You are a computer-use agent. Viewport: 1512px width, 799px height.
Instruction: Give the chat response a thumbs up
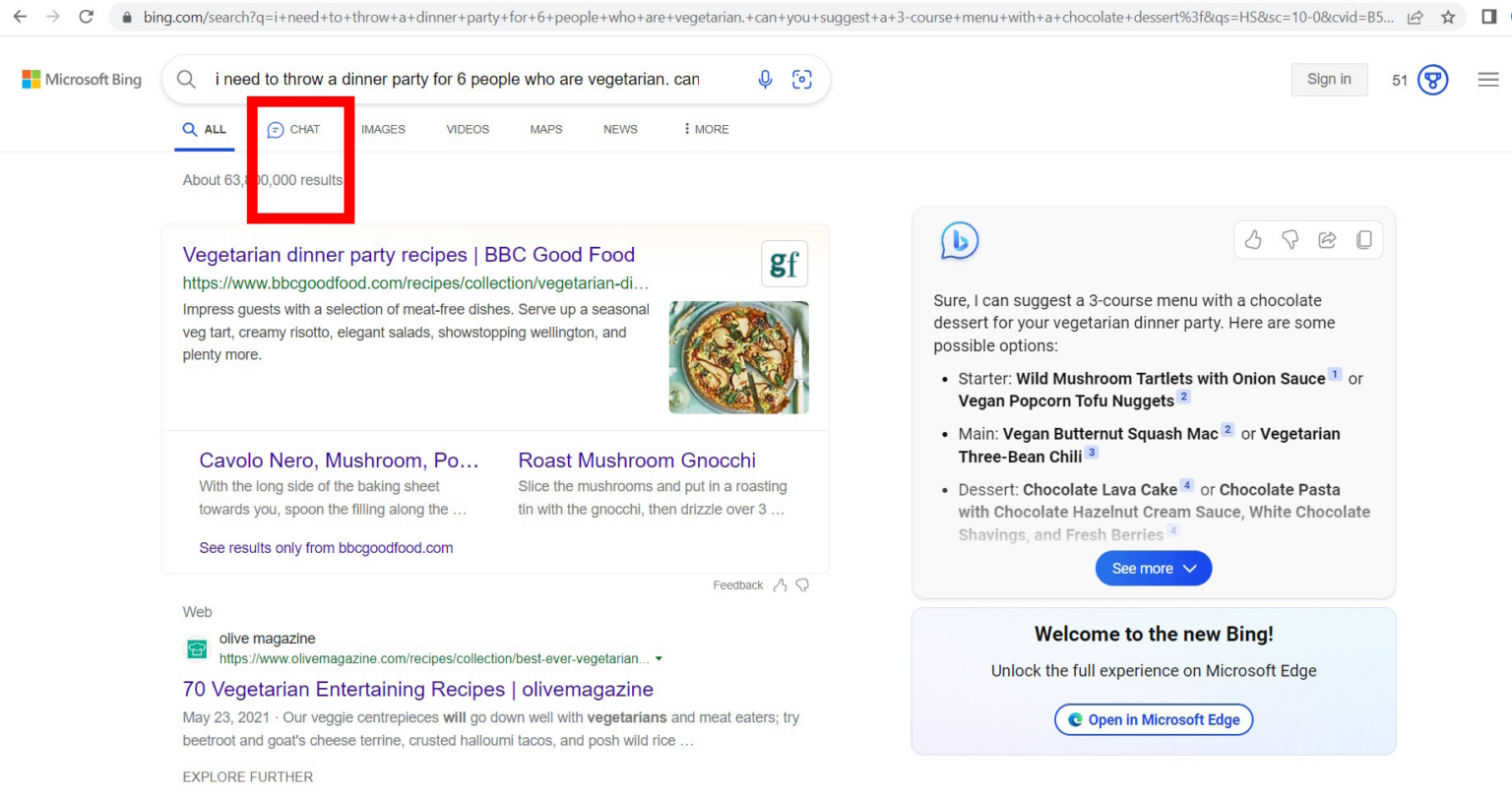1252,239
